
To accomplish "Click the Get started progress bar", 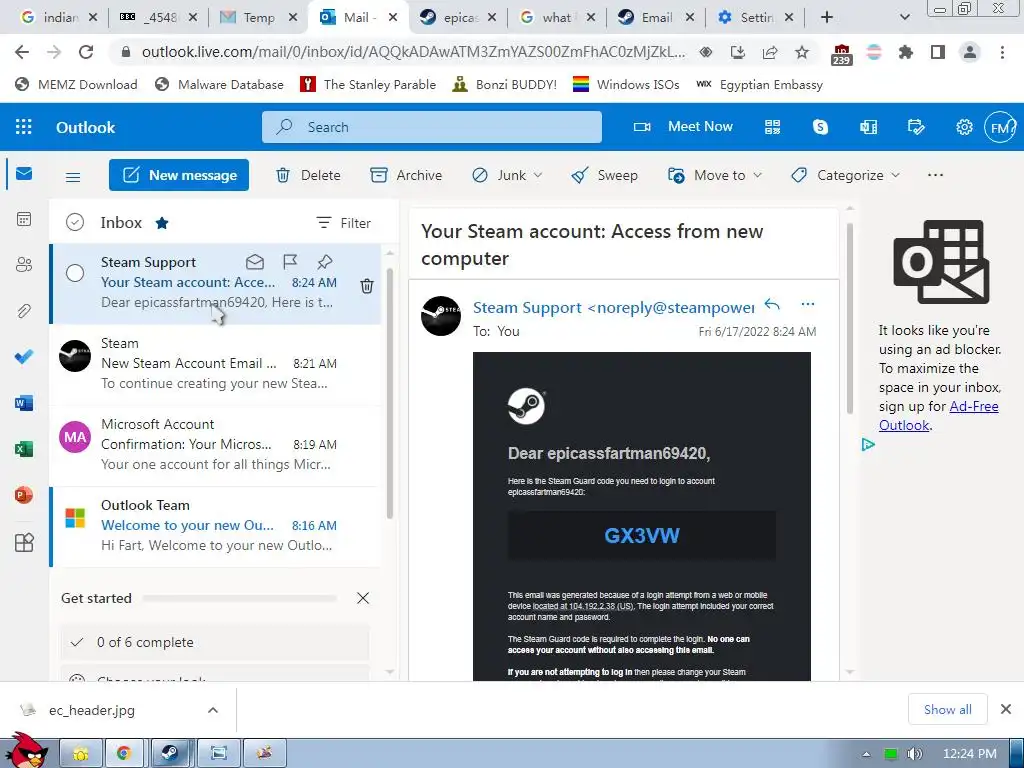I will coord(240,598).
